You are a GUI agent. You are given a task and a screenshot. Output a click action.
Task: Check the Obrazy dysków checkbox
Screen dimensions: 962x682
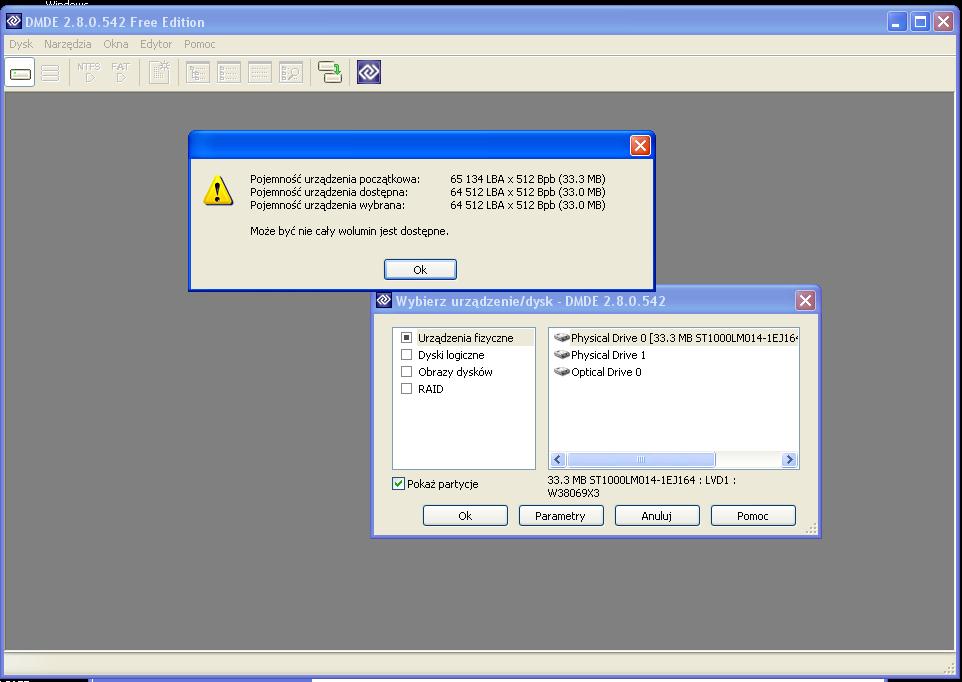[x=406, y=372]
